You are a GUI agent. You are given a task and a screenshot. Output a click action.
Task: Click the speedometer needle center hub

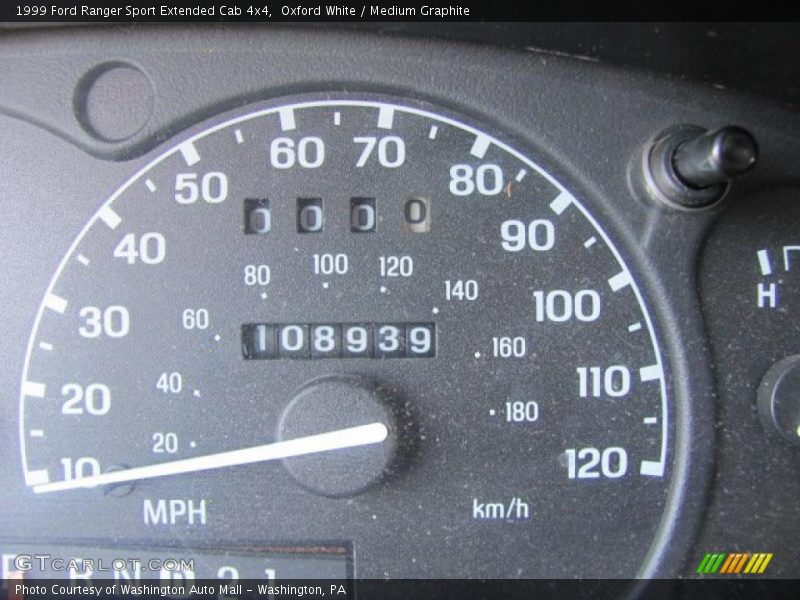pyautogui.click(x=337, y=436)
